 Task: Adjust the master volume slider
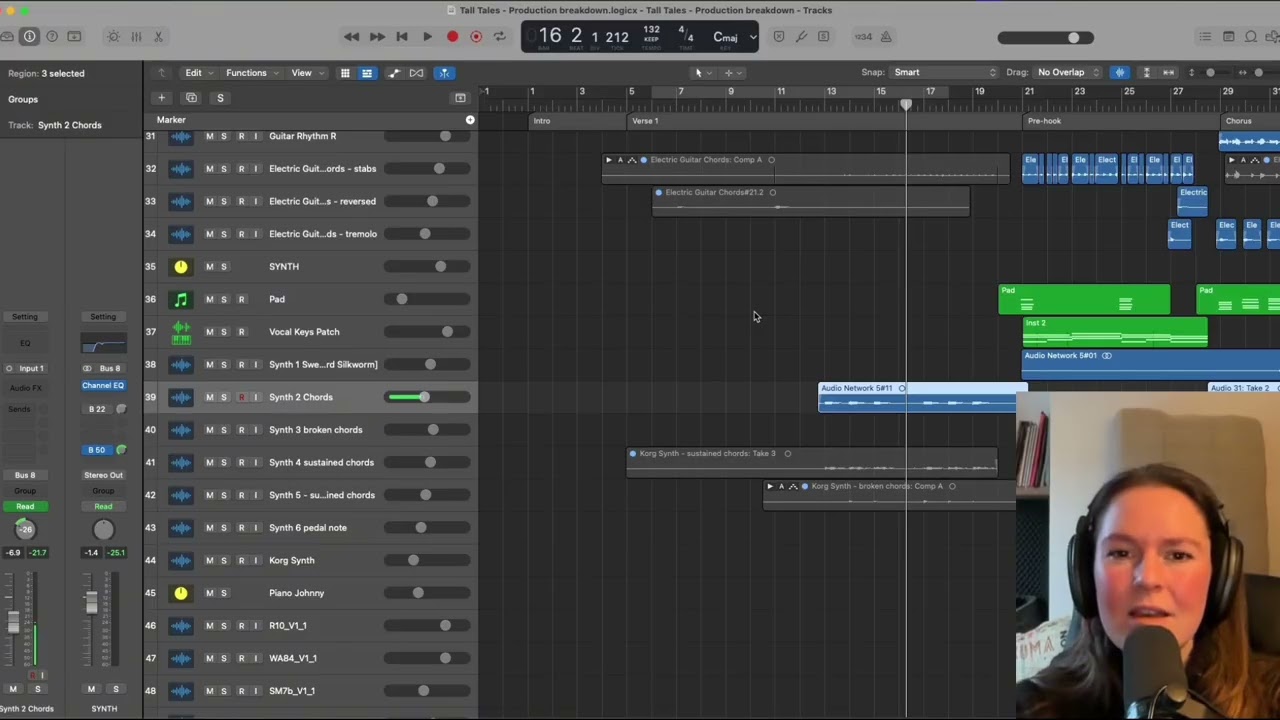(1045, 38)
